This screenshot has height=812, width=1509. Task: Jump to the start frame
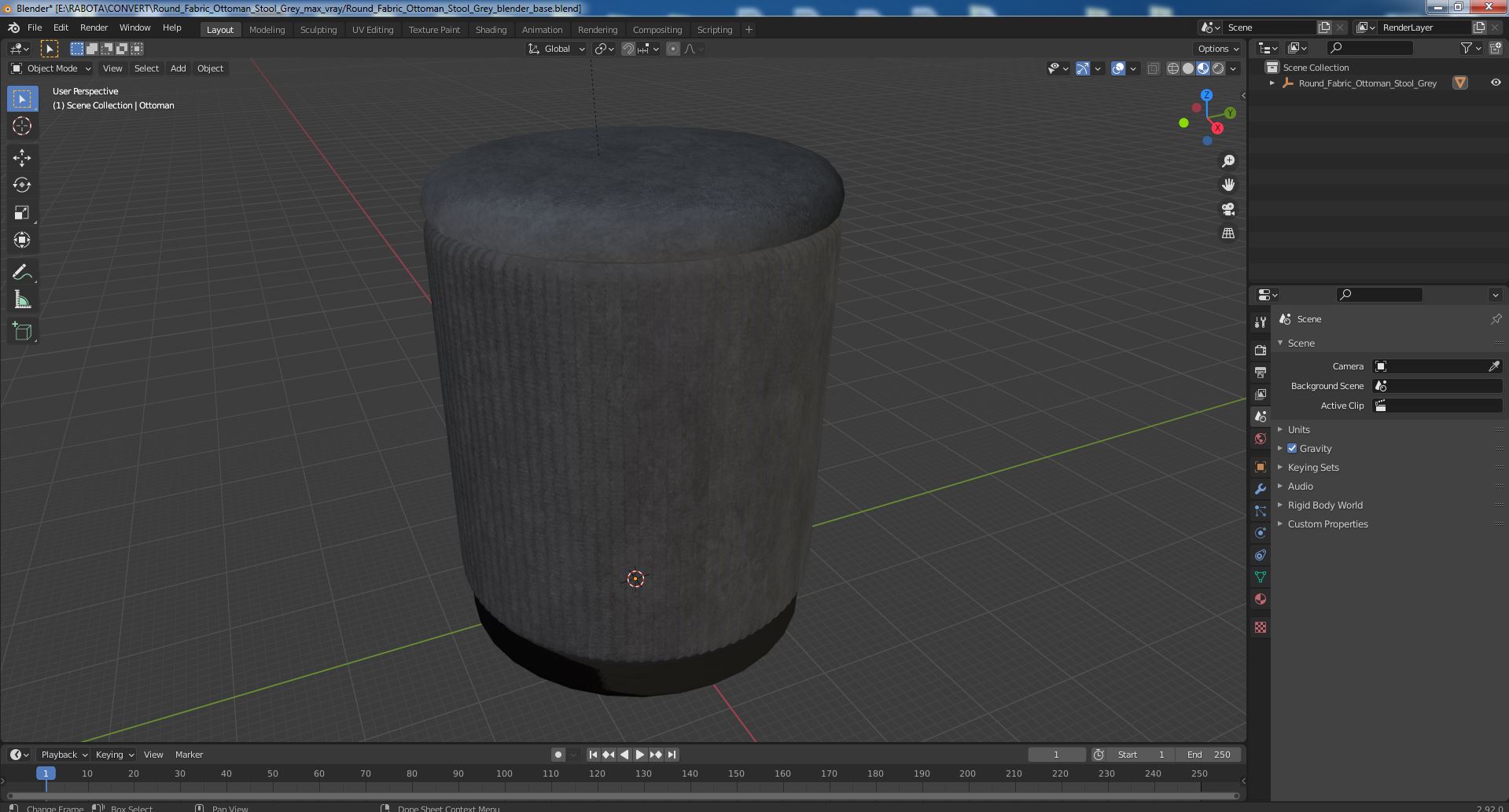coord(593,755)
